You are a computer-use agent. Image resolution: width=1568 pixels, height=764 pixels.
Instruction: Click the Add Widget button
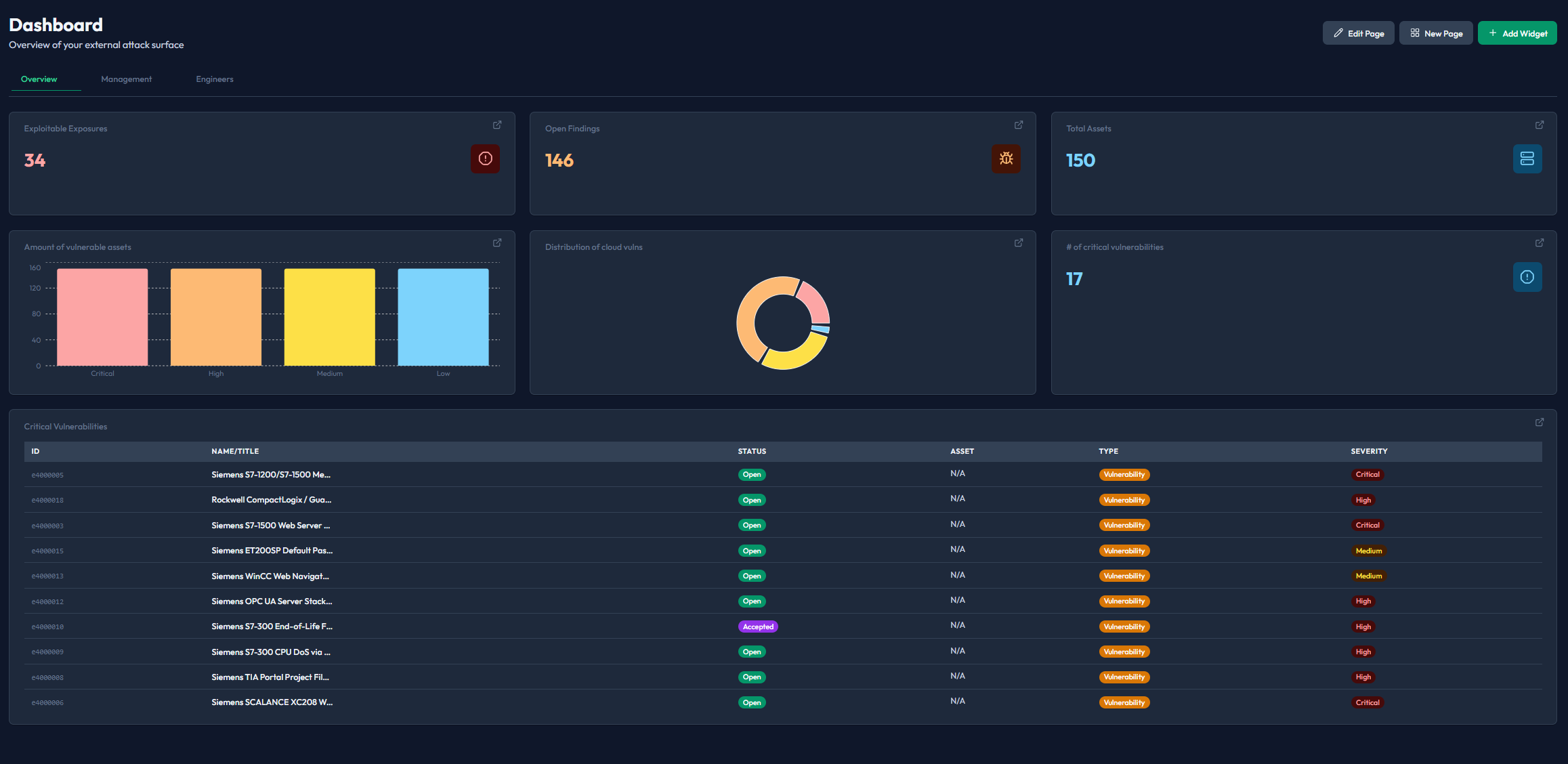1517,33
